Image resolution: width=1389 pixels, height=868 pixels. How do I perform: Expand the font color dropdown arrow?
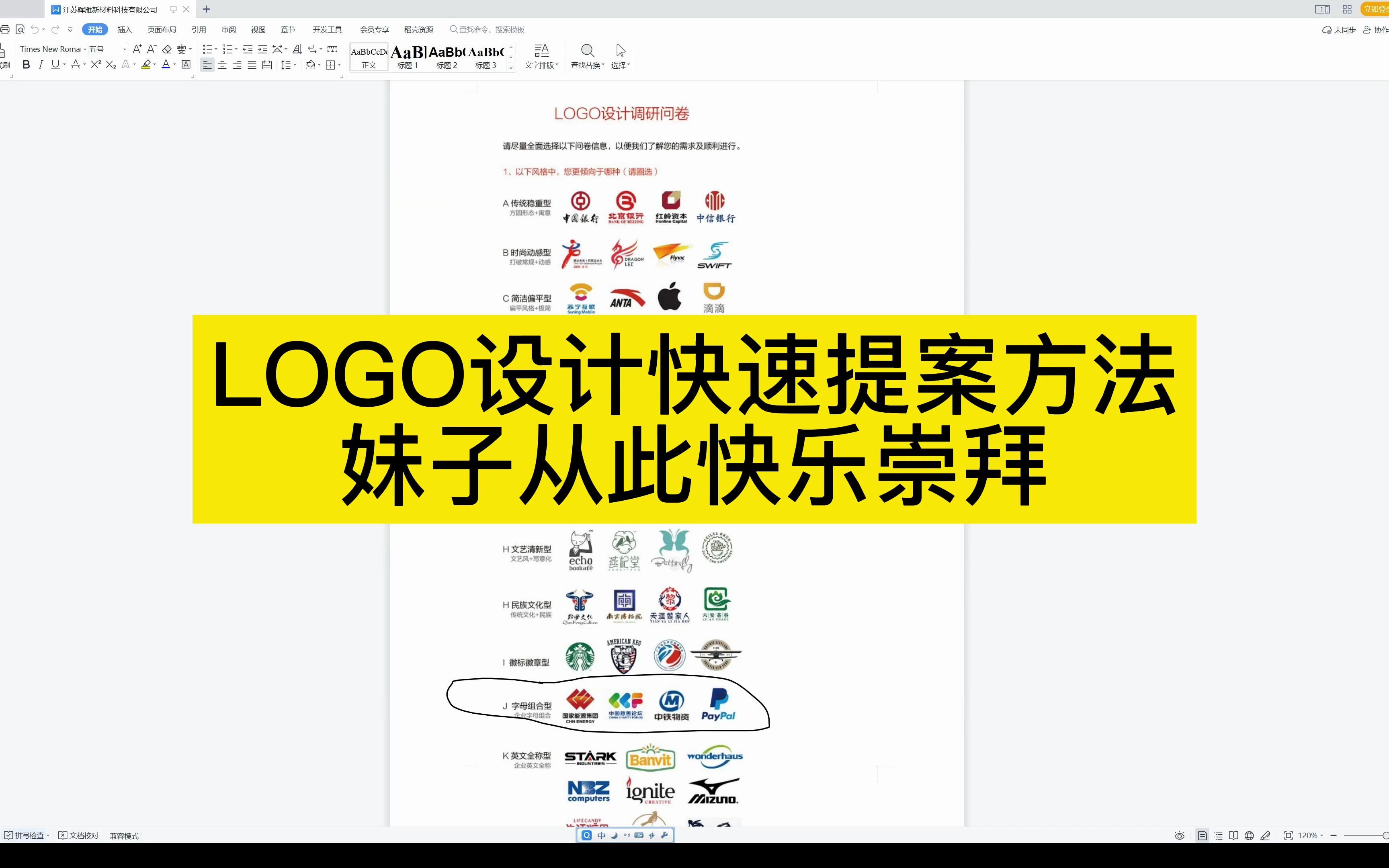click(x=174, y=65)
